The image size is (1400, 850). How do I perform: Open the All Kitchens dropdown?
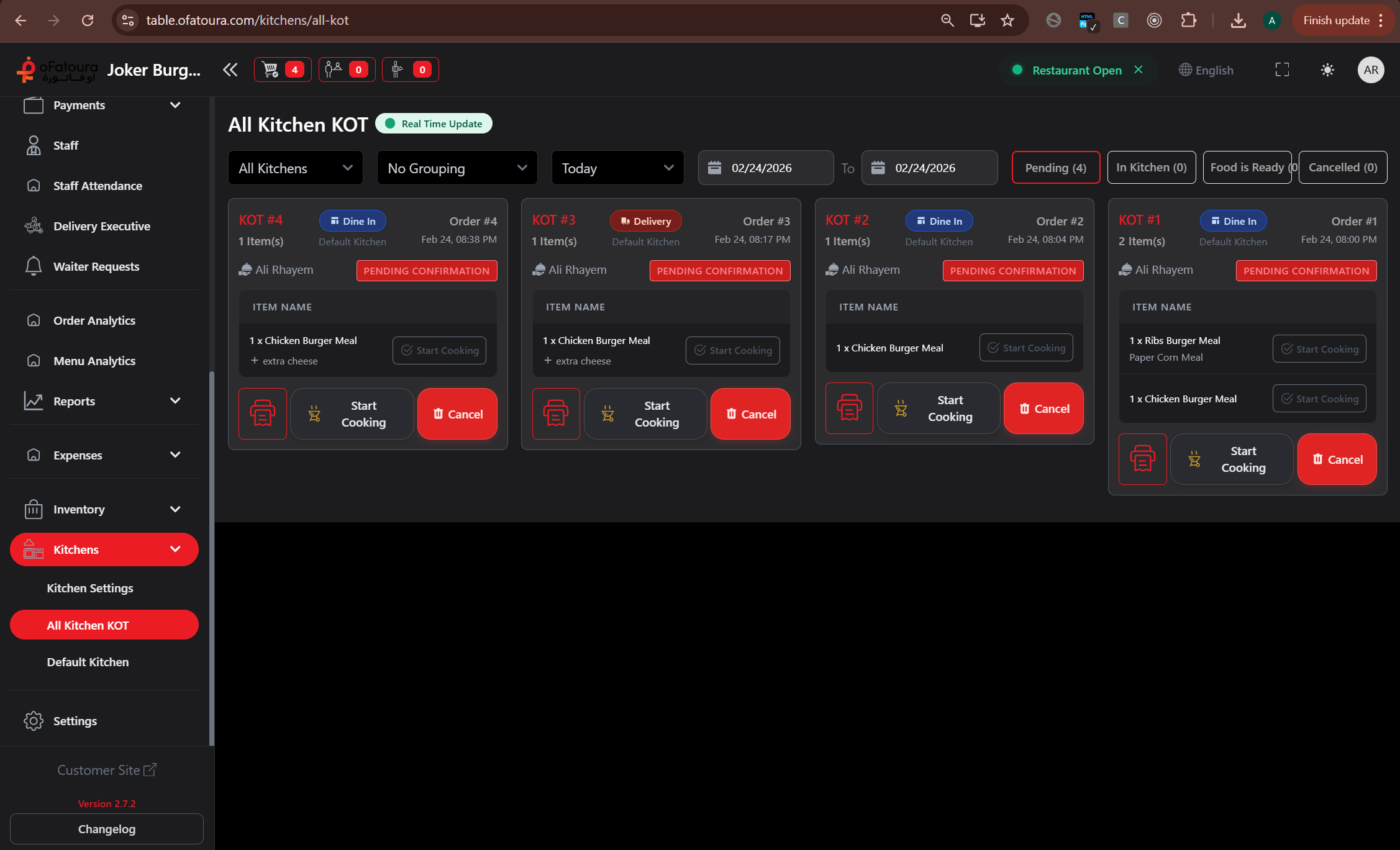coord(295,168)
